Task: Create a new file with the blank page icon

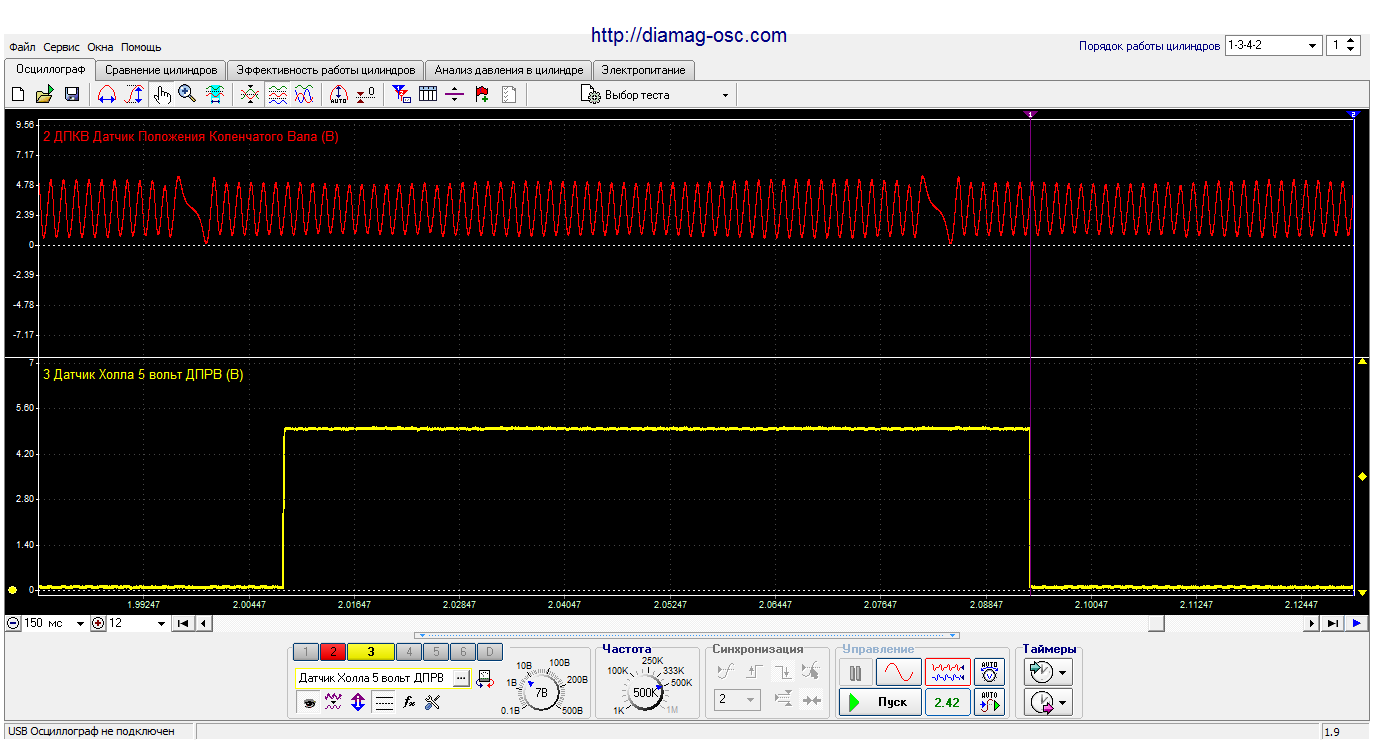Action: click(x=17, y=95)
